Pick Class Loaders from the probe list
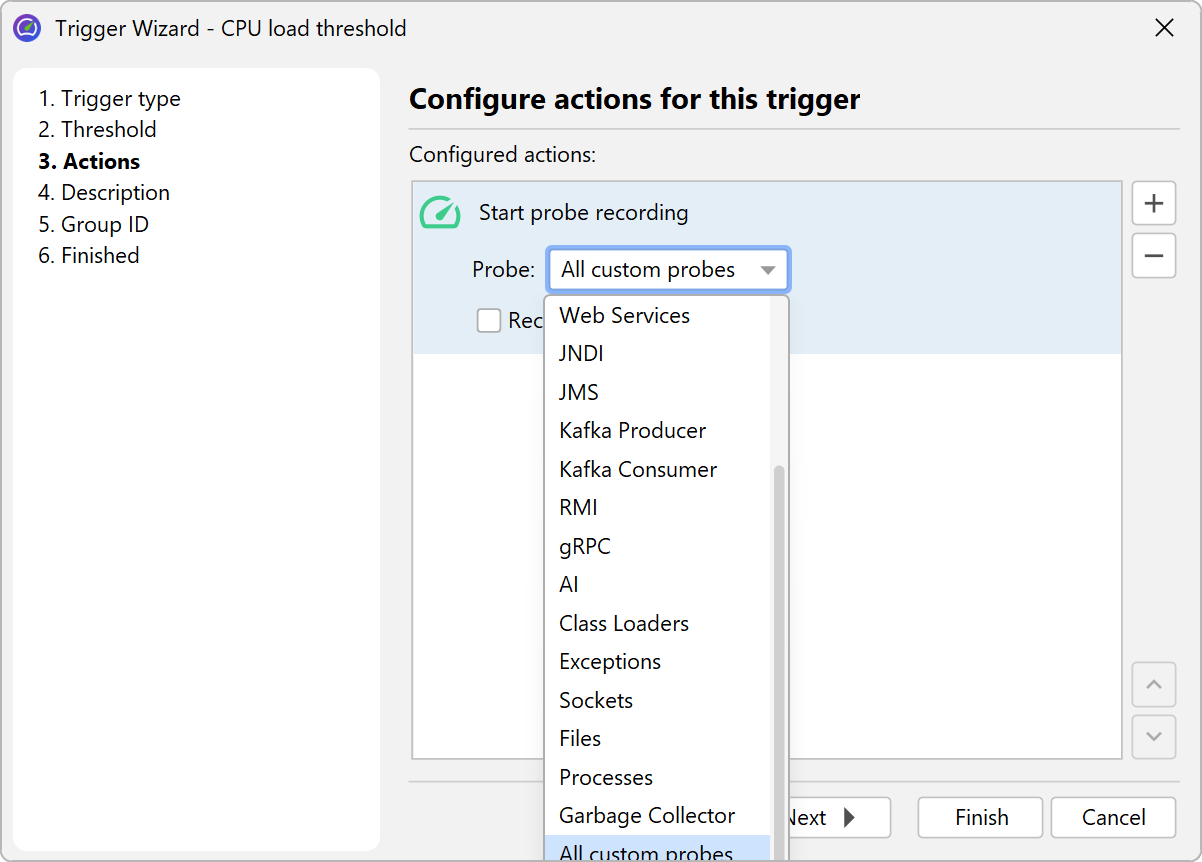 tap(624, 624)
